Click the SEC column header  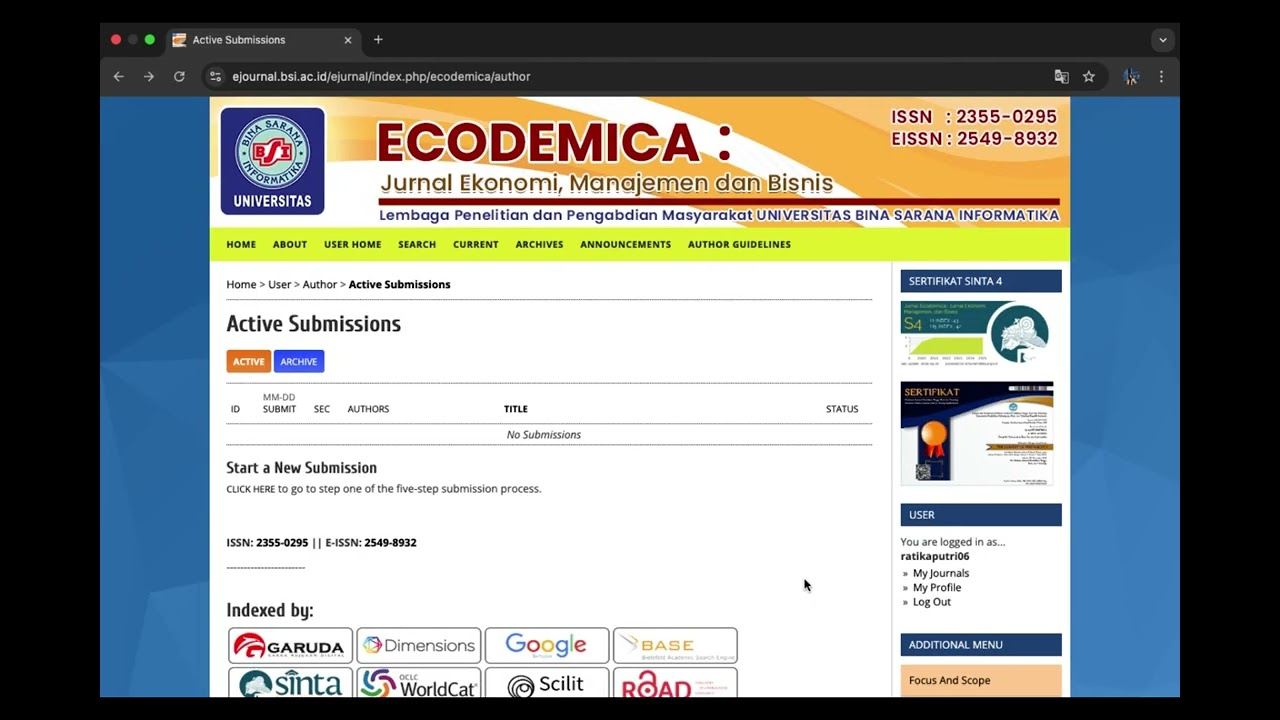(x=322, y=409)
